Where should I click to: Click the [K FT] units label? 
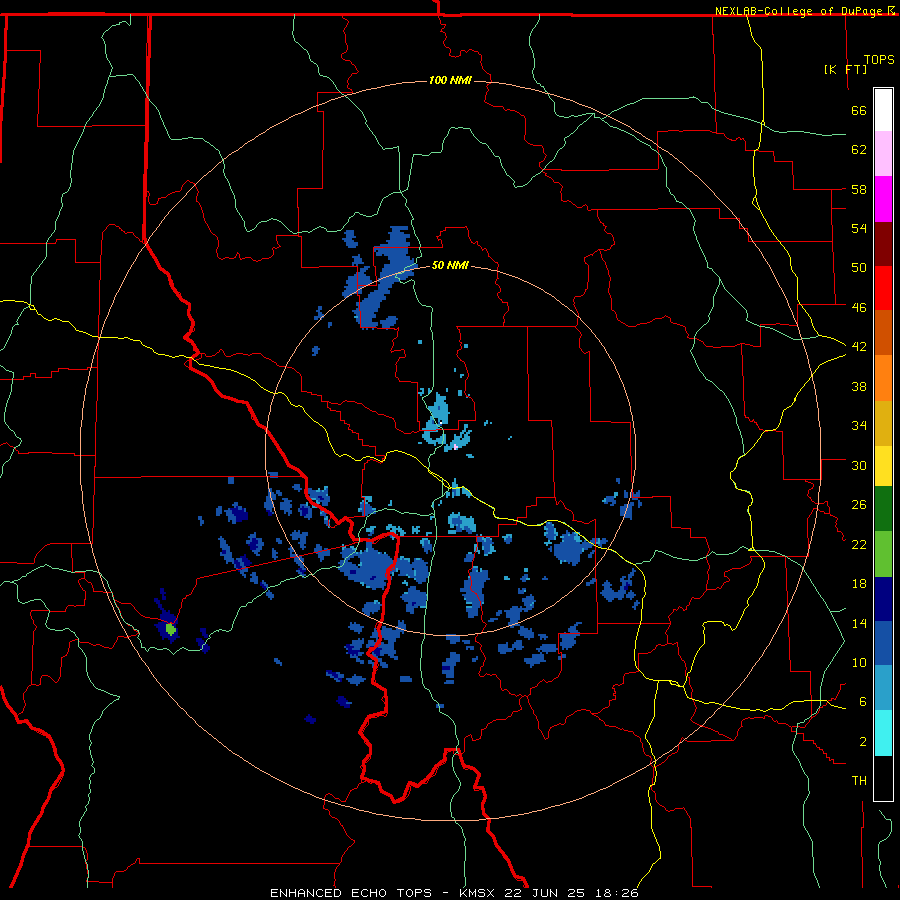click(x=845, y=69)
